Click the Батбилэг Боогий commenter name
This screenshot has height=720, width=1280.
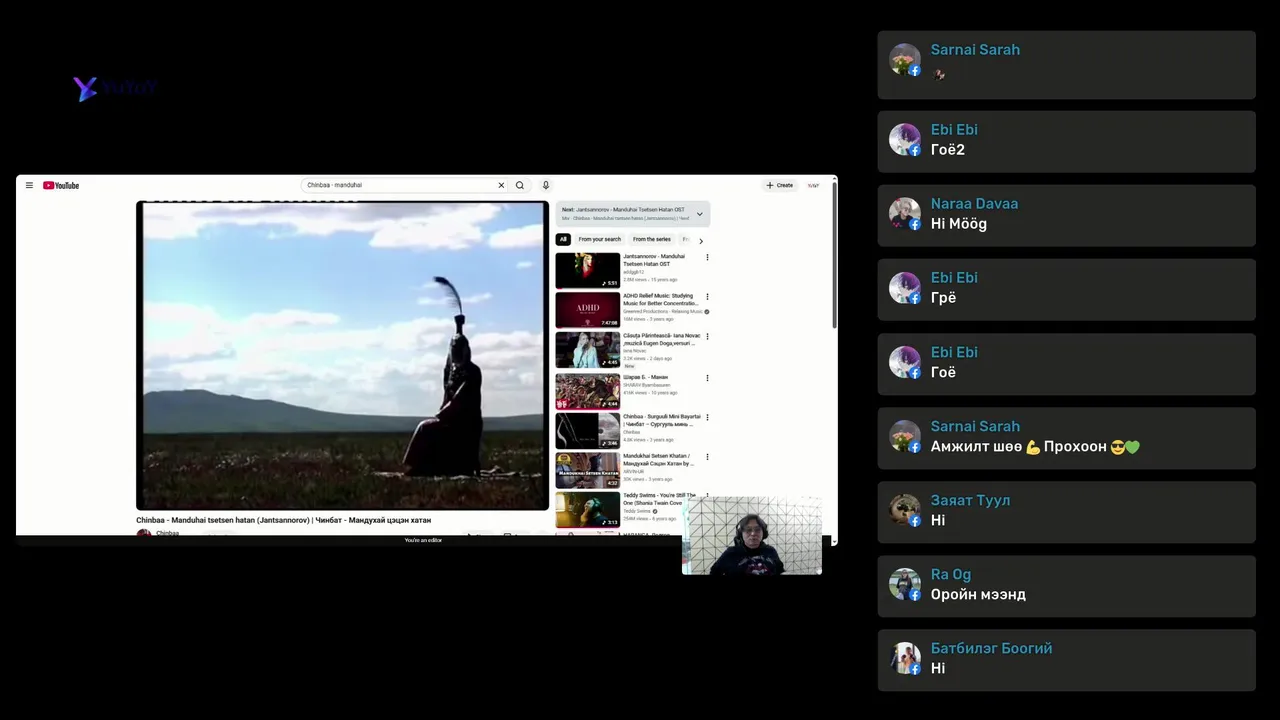991,648
